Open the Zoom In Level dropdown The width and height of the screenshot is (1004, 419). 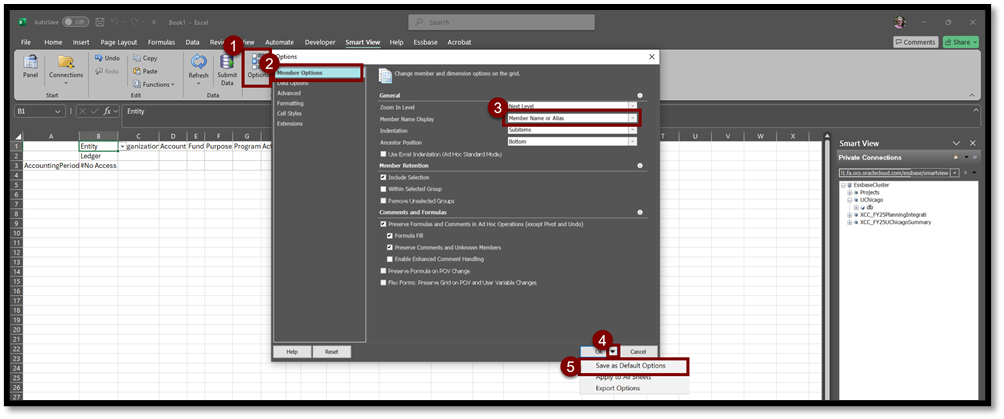point(632,106)
